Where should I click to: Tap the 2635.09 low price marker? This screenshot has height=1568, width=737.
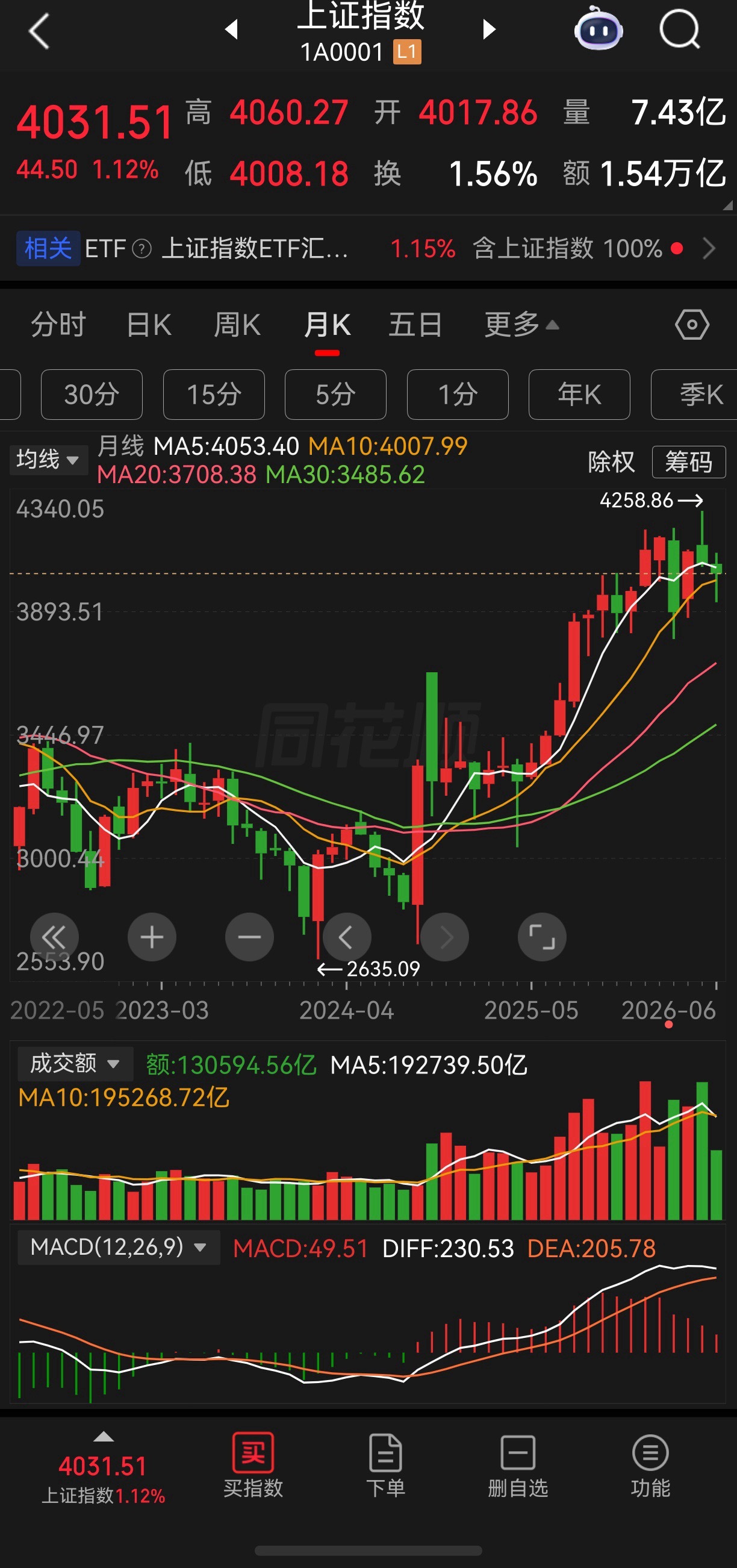(369, 969)
